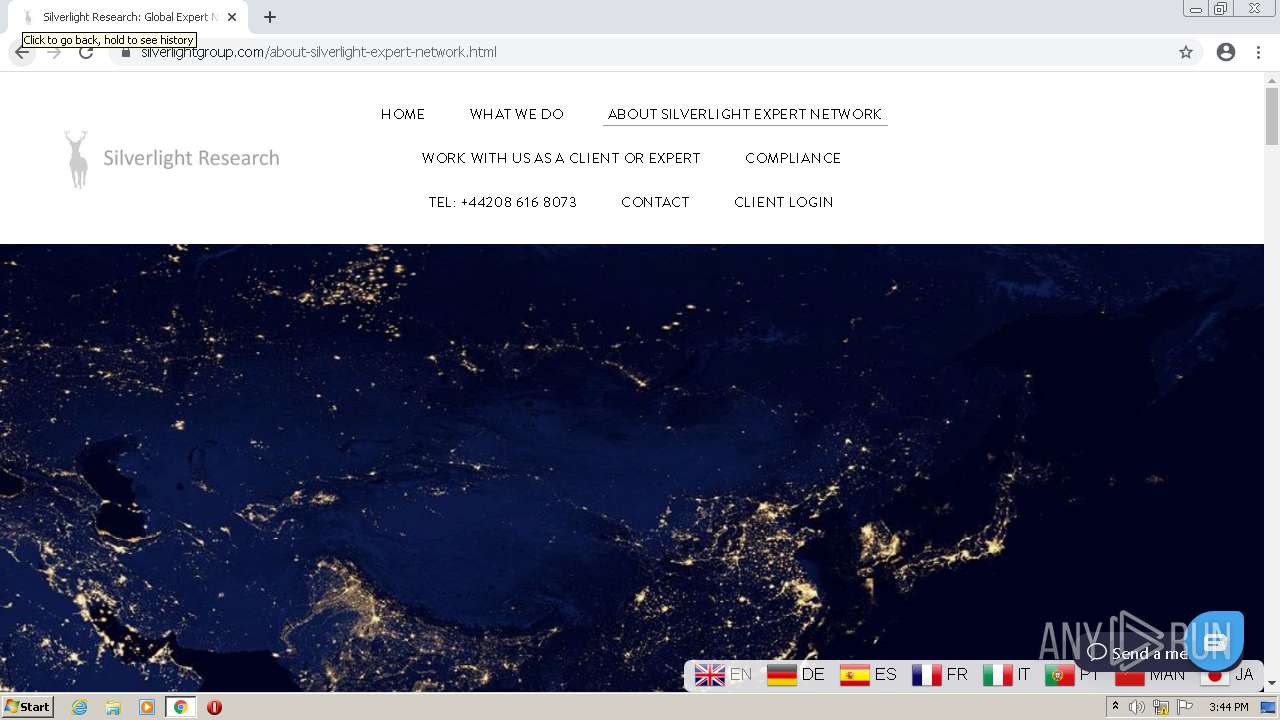The height and width of the screenshot is (720, 1280).
Task: Click the volume speaker tray icon
Action: point(1137,707)
